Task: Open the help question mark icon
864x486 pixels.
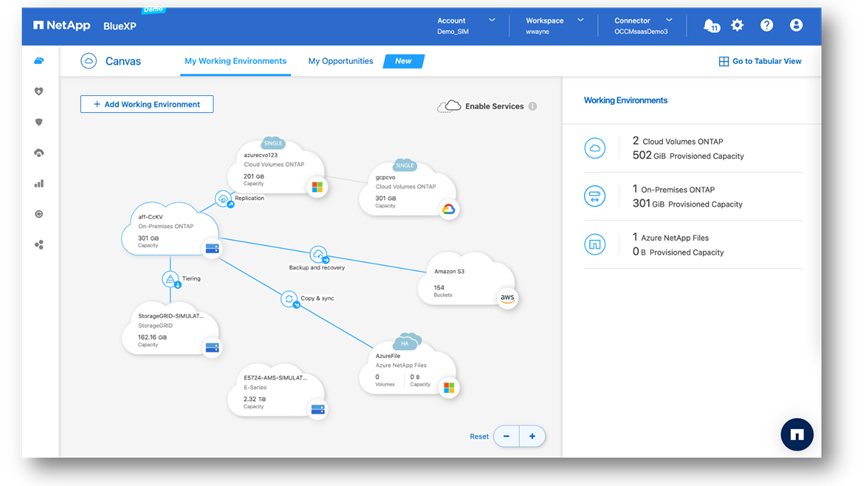Action: pyautogui.click(x=766, y=25)
